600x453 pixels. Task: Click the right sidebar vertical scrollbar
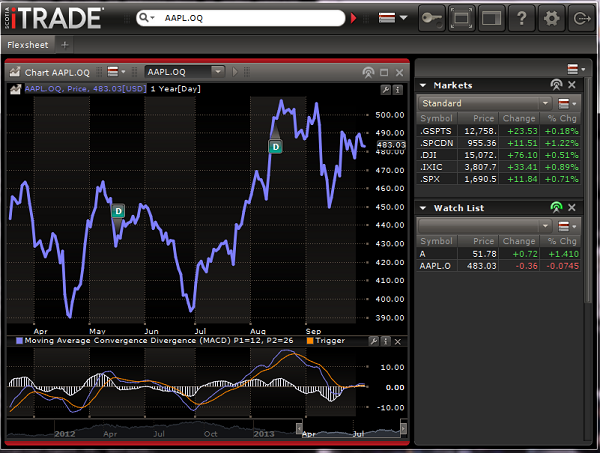(589, 189)
